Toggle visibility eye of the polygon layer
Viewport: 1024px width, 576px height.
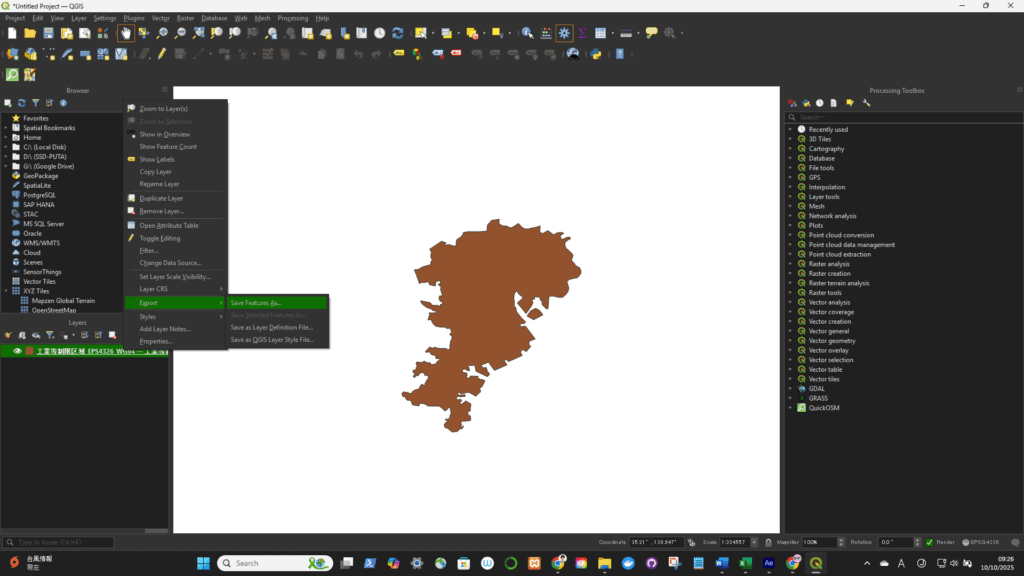point(17,351)
